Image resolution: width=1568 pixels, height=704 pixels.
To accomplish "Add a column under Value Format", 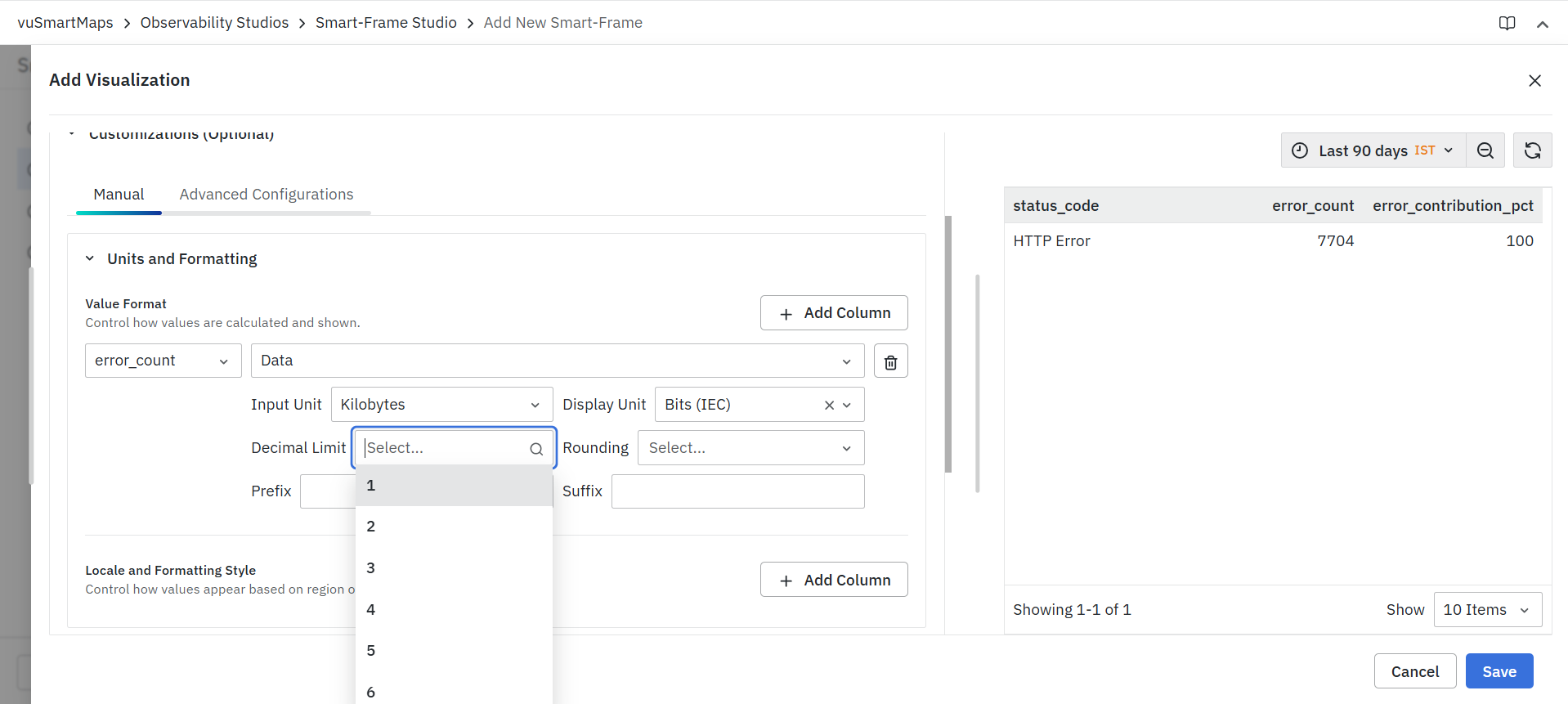I will coord(834,313).
